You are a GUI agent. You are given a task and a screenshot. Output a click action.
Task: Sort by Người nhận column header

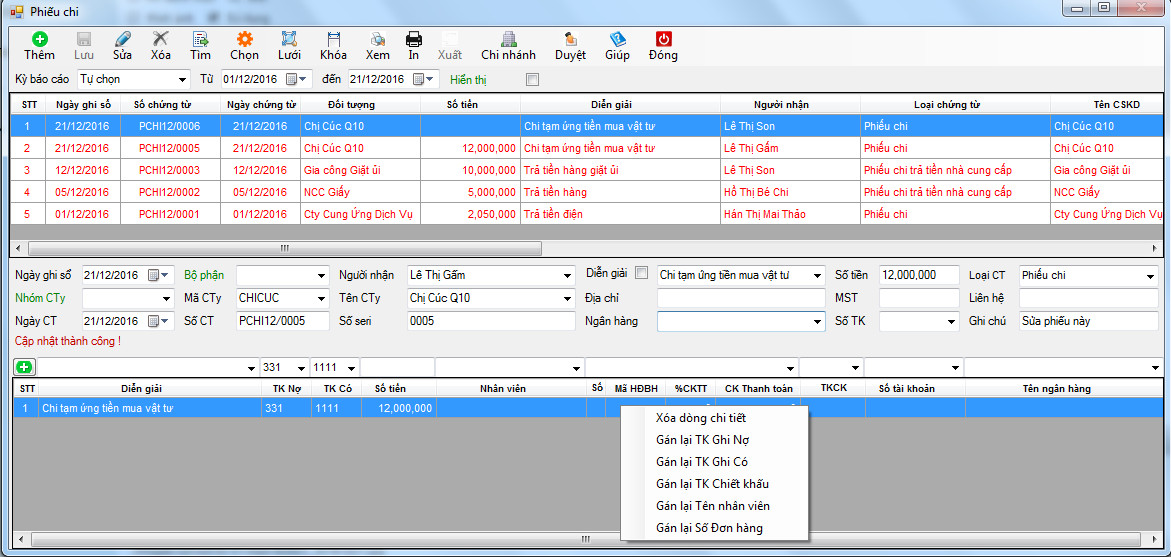(790, 105)
